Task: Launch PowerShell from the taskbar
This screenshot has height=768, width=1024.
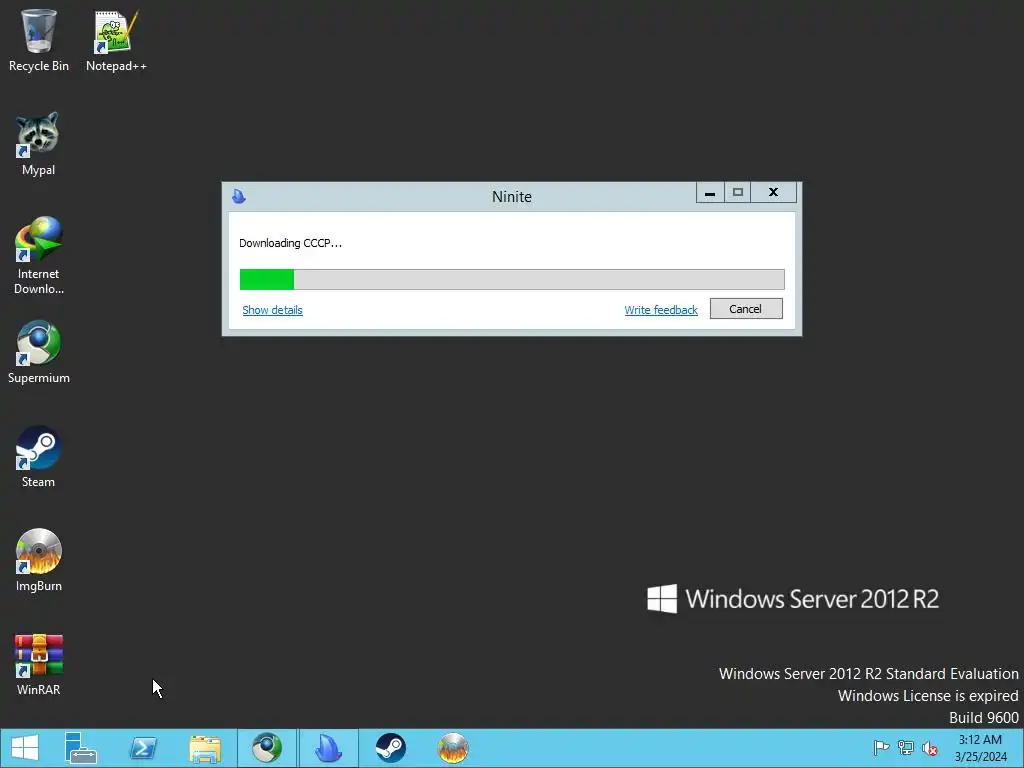Action: pos(143,748)
